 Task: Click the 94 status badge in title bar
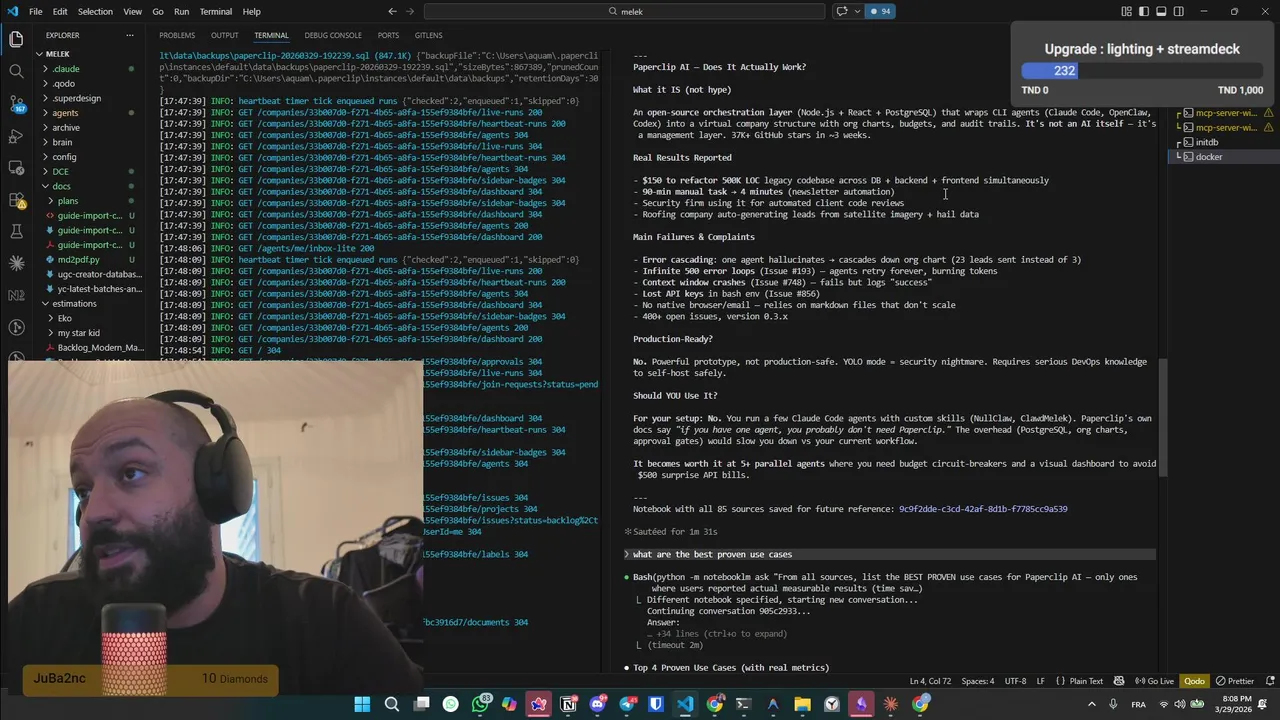tap(881, 11)
